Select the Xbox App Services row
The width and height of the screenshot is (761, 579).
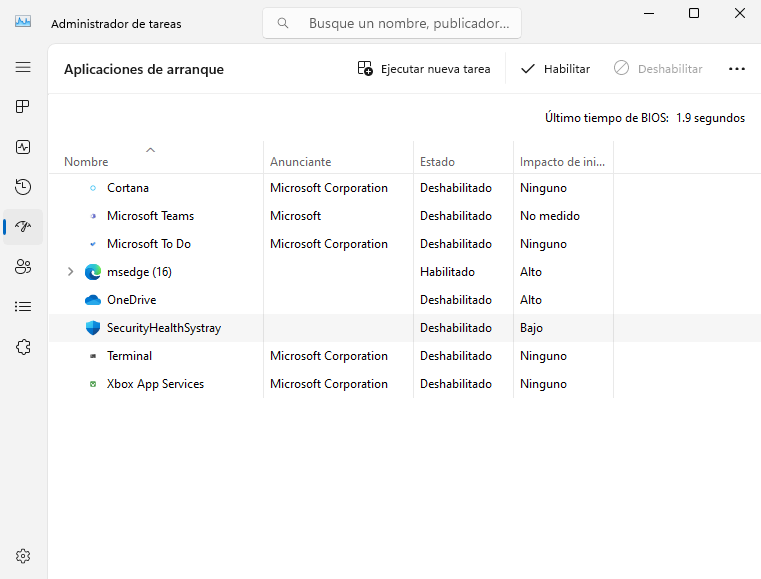pyautogui.click(x=155, y=384)
